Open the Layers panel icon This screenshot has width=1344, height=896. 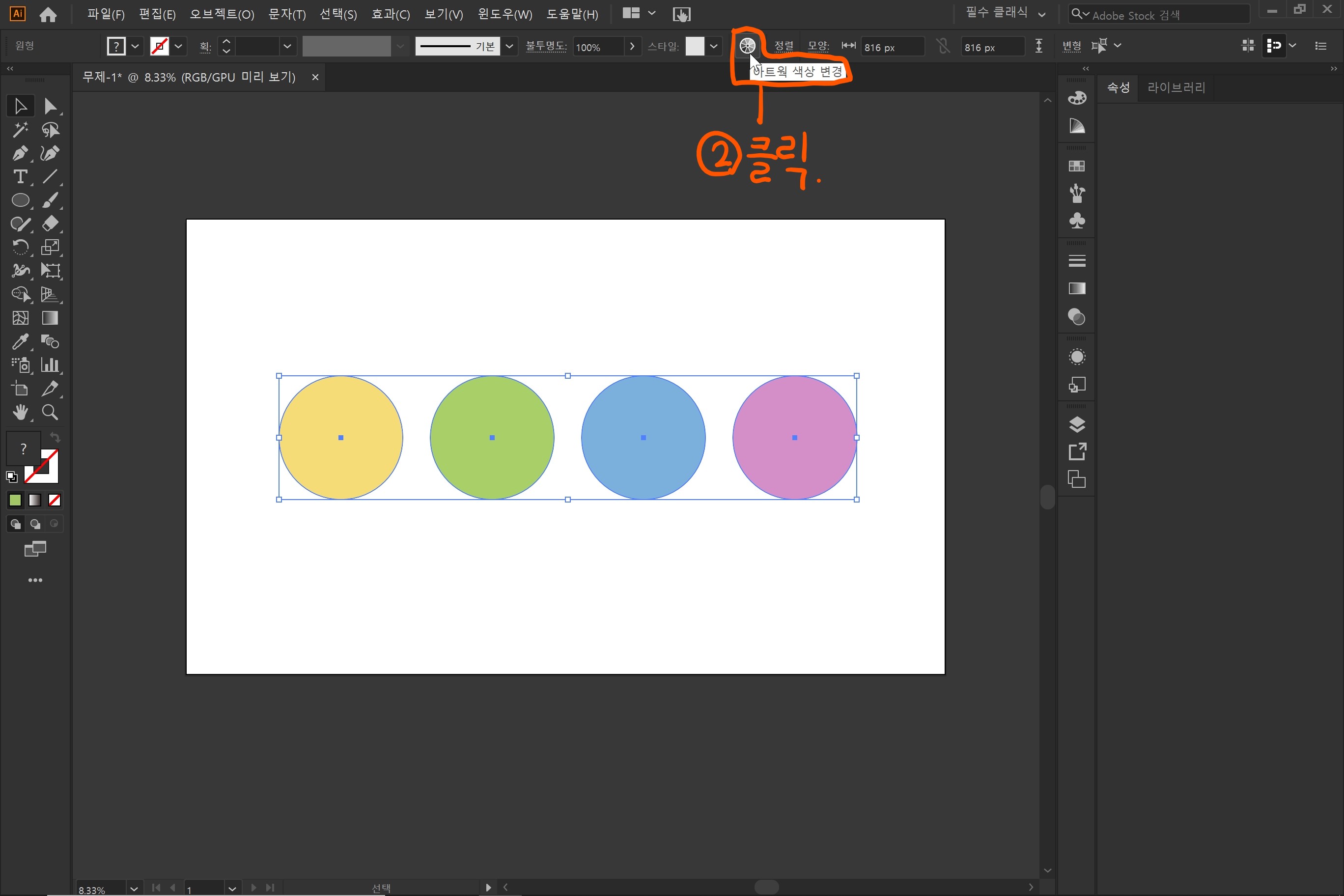point(1077,424)
